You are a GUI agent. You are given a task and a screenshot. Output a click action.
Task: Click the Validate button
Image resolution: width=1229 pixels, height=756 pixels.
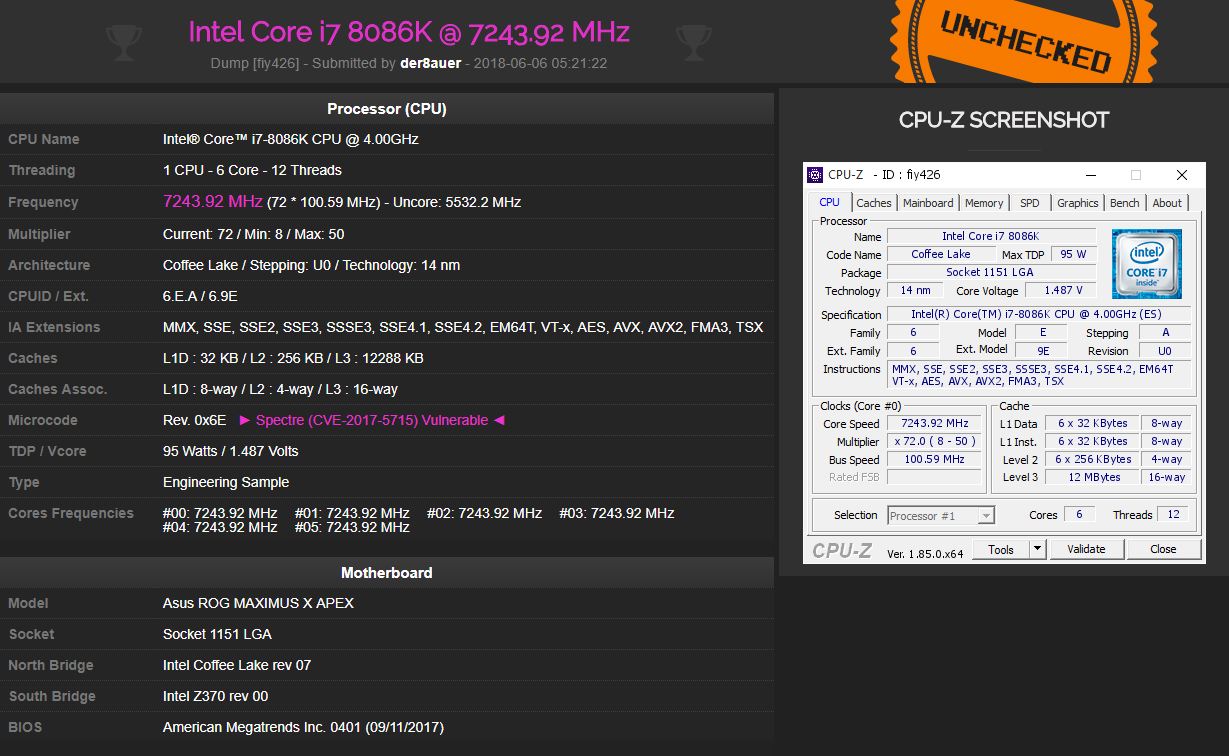pyautogui.click(x=1086, y=549)
